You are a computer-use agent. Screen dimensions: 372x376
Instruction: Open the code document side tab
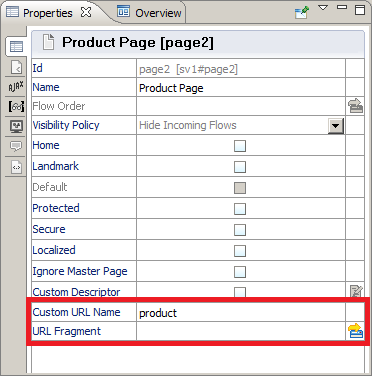click(16, 167)
